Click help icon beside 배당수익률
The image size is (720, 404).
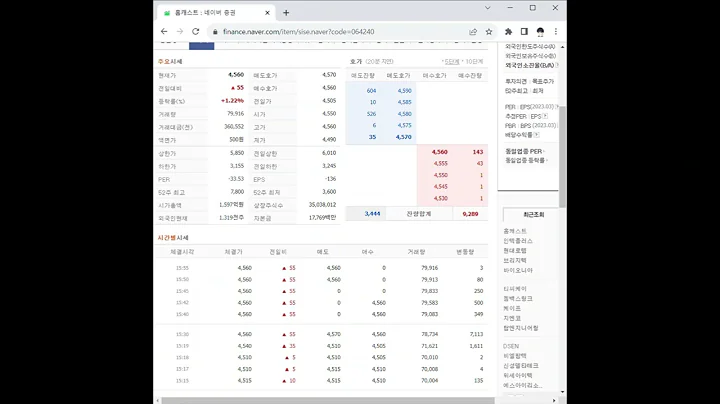tap(536, 135)
